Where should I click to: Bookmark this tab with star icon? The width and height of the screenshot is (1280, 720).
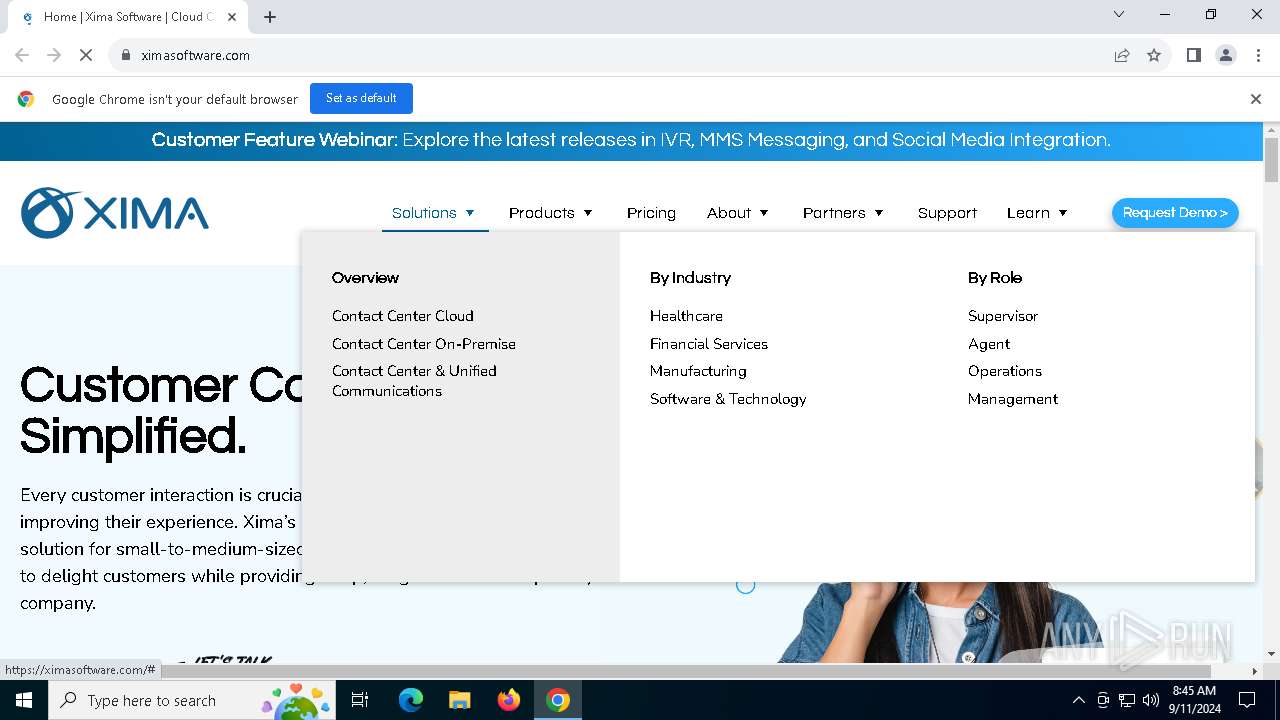pos(1154,55)
